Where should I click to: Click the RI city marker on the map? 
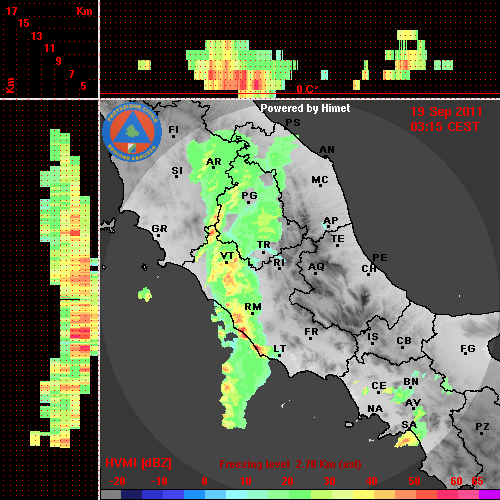pos(279,269)
